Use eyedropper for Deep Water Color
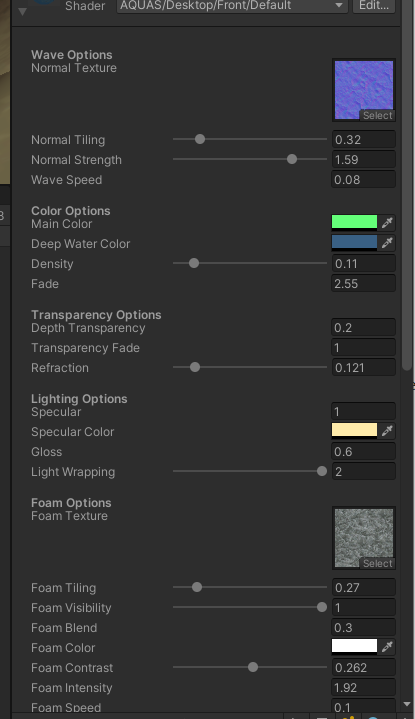 tap(387, 243)
